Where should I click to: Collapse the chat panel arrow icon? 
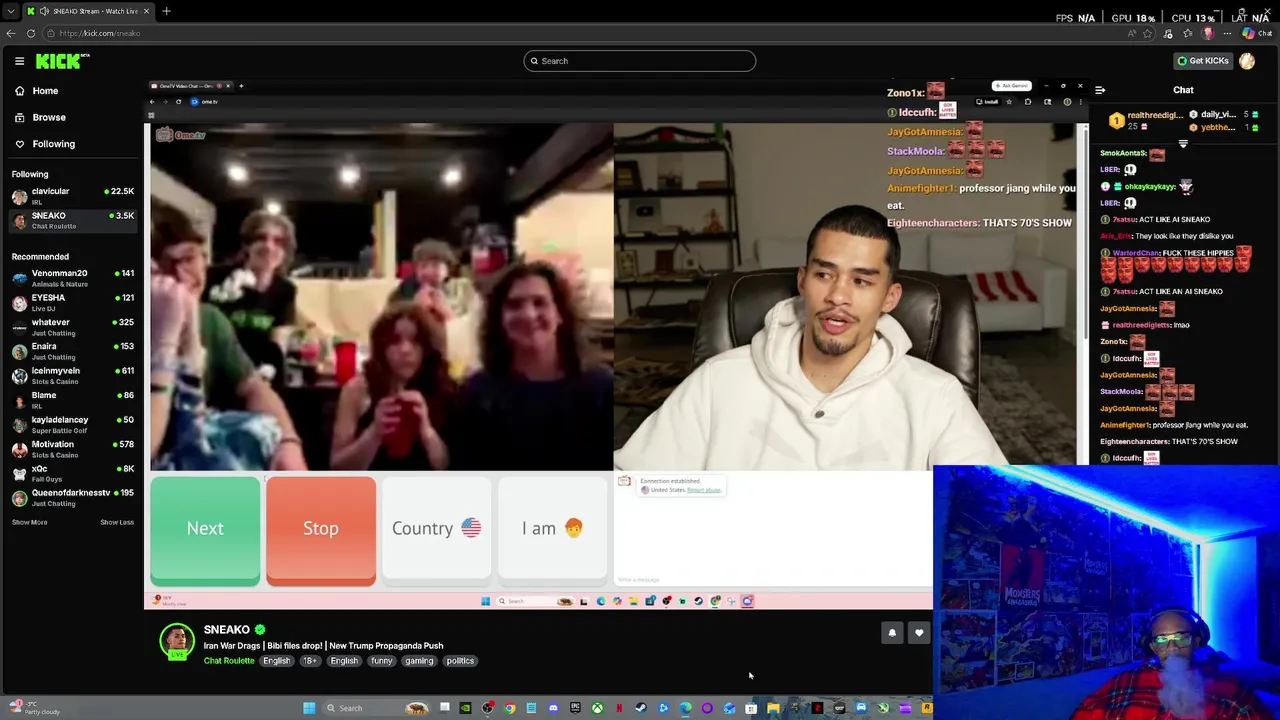(x=1100, y=90)
